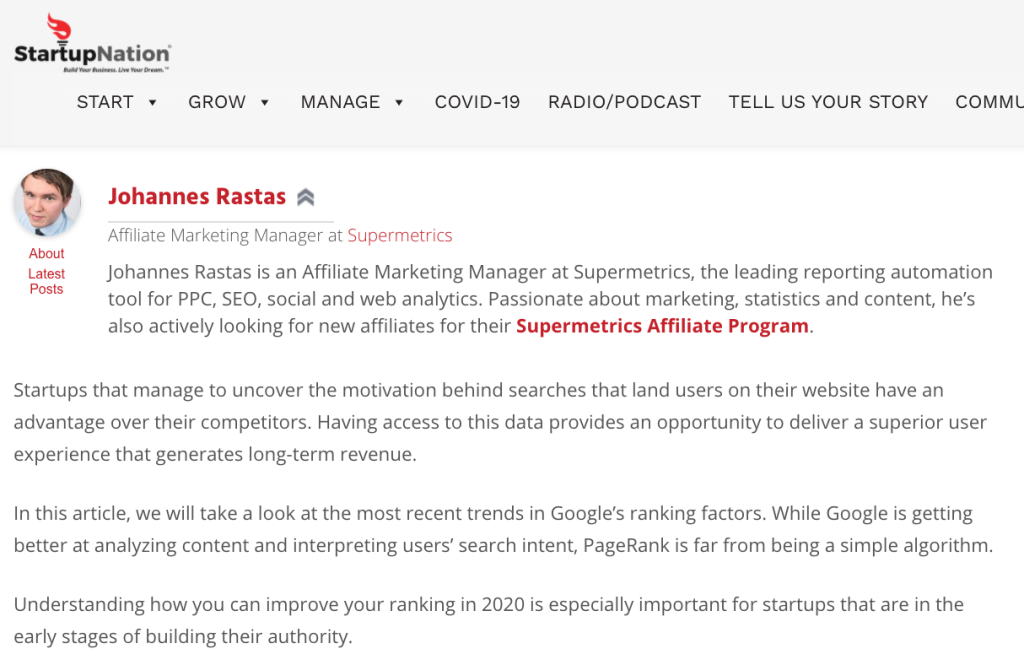Switch to the Latest Posts tab
This screenshot has height=665, width=1024.
pyautogui.click(x=46, y=281)
